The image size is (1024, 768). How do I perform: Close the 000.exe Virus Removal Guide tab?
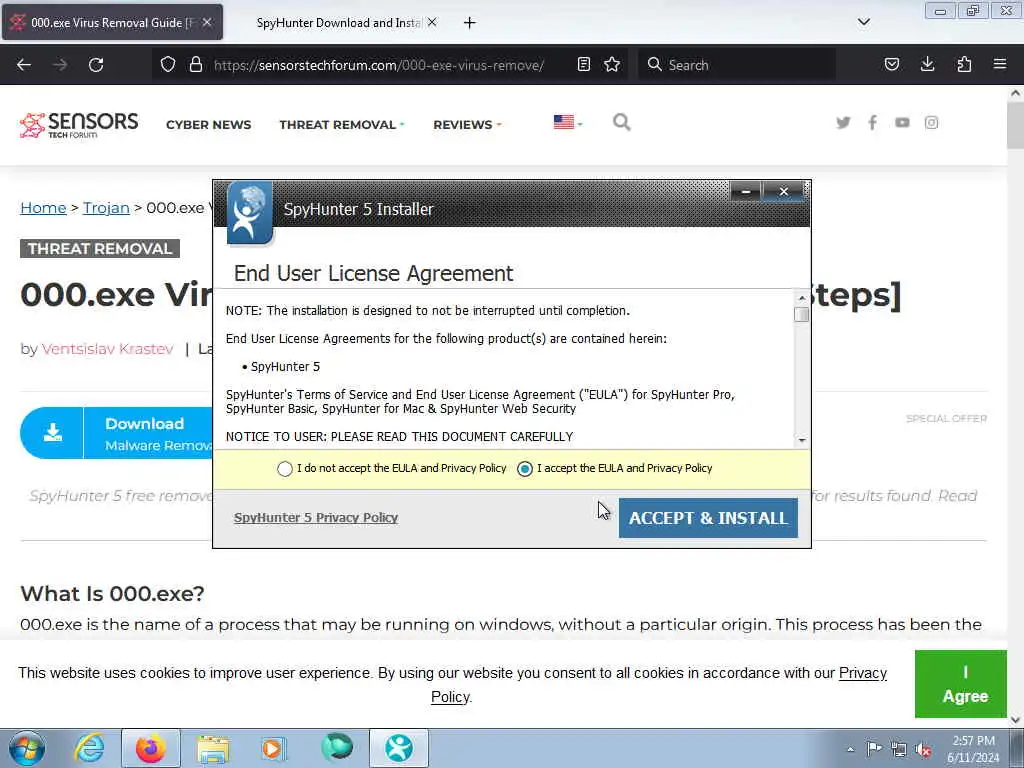207,22
